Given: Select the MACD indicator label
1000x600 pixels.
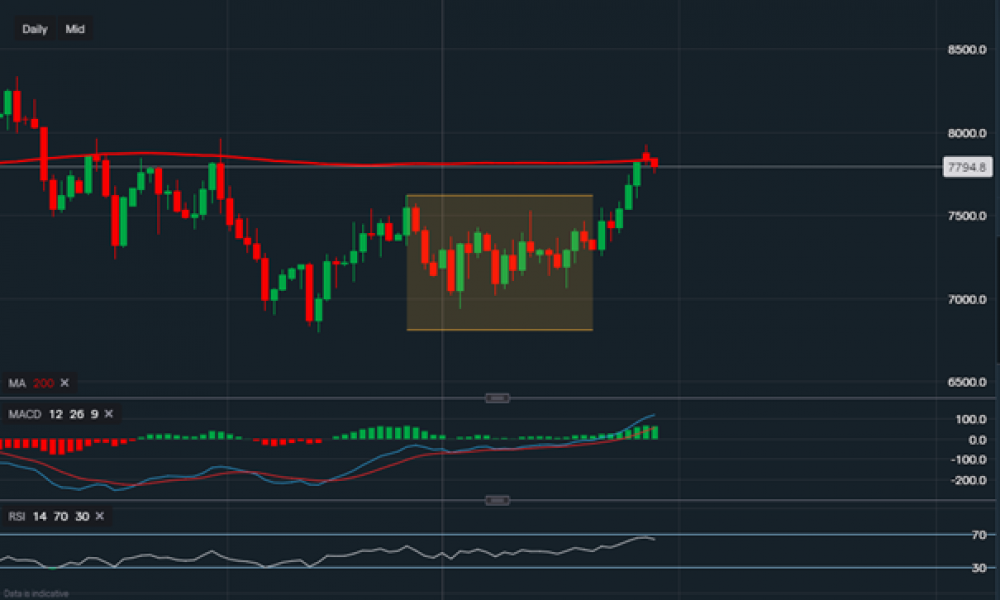Looking at the screenshot, I should [25, 413].
